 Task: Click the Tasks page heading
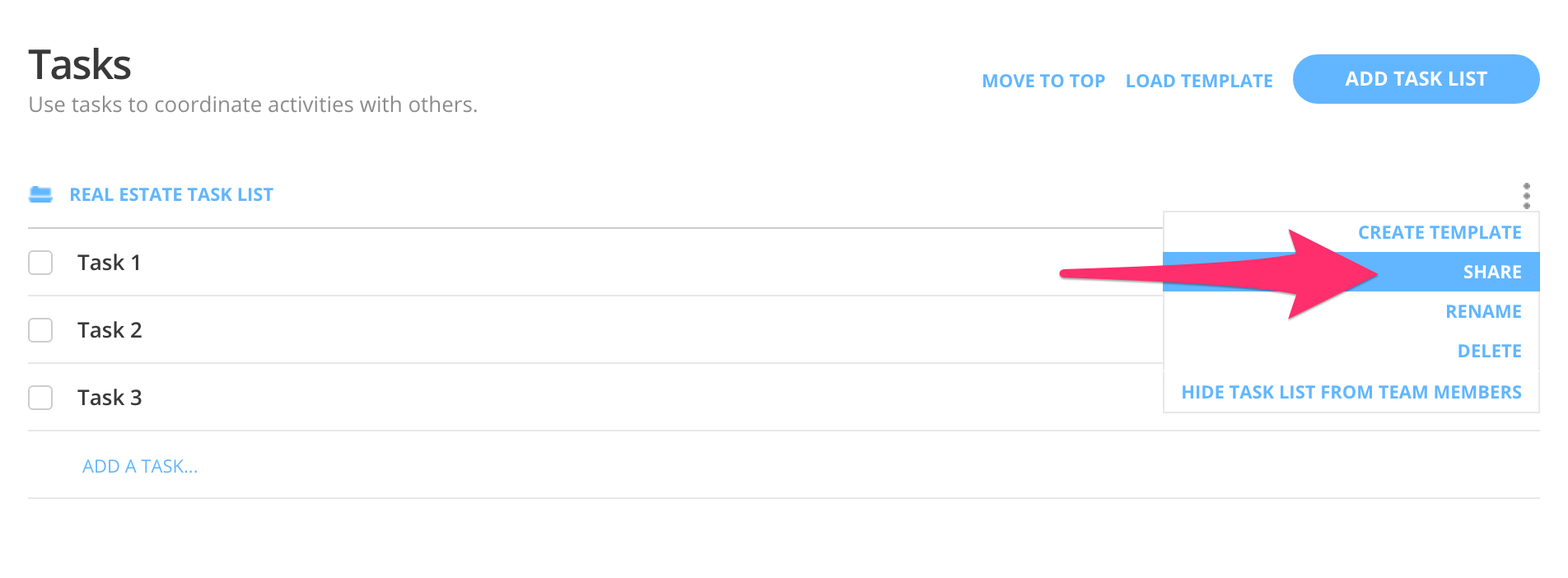click(80, 65)
